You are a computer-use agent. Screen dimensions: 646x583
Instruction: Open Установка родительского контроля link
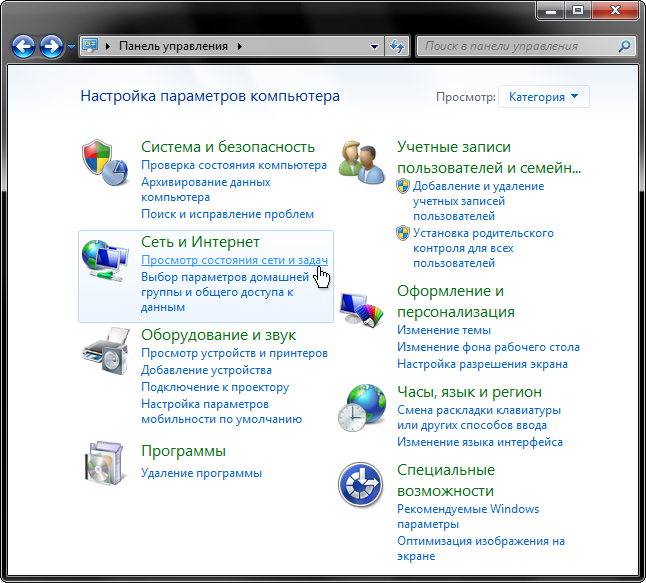(484, 248)
